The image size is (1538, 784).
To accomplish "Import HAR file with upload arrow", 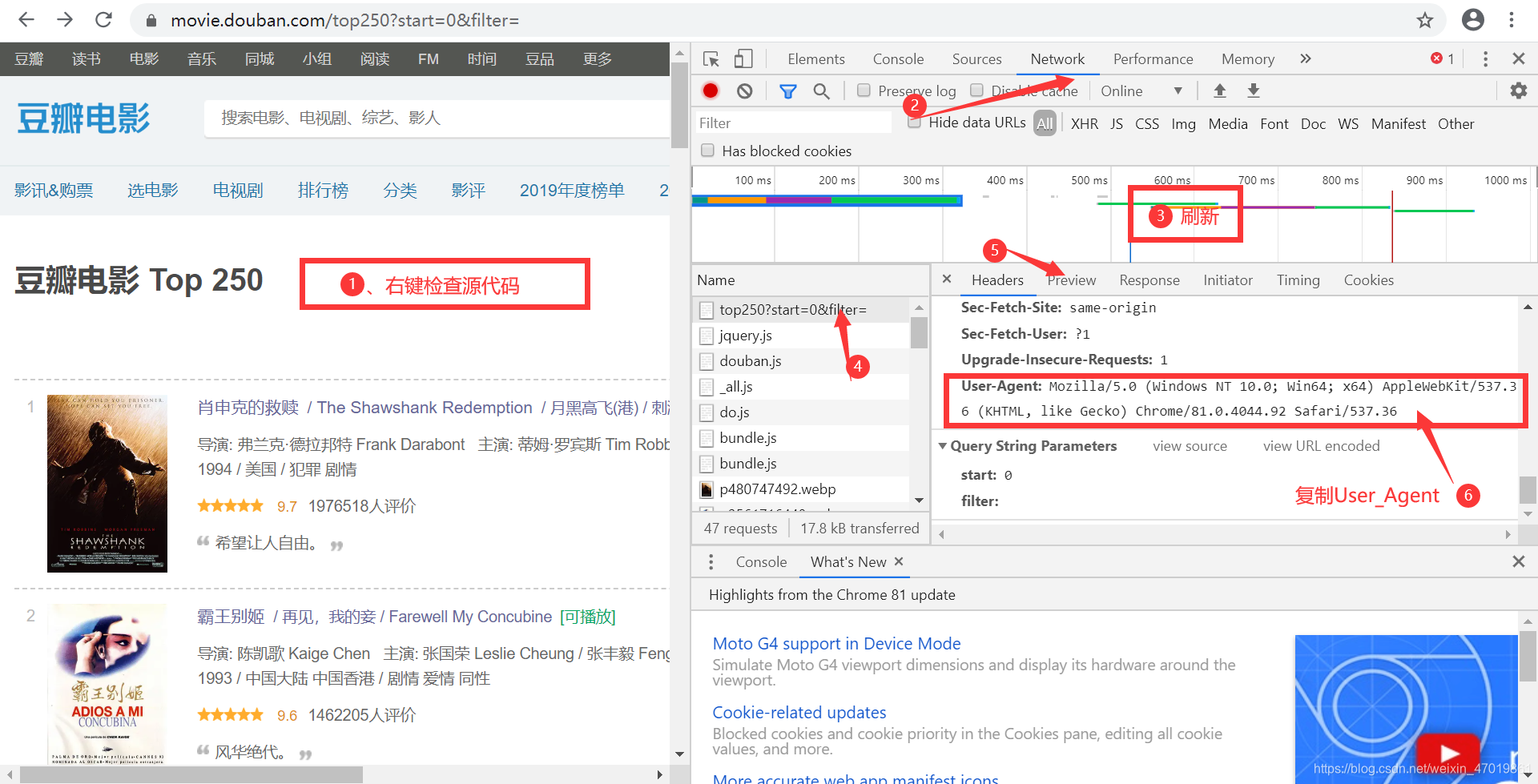I will pyautogui.click(x=1219, y=91).
